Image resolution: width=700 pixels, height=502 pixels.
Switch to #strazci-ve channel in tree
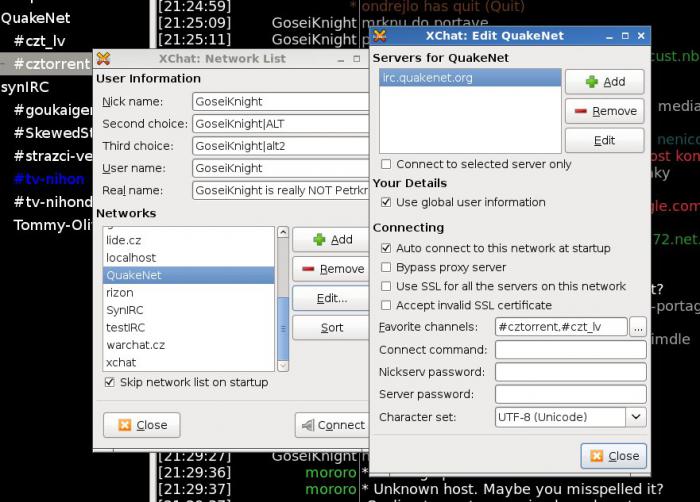pyautogui.click(x=53, y=156)
